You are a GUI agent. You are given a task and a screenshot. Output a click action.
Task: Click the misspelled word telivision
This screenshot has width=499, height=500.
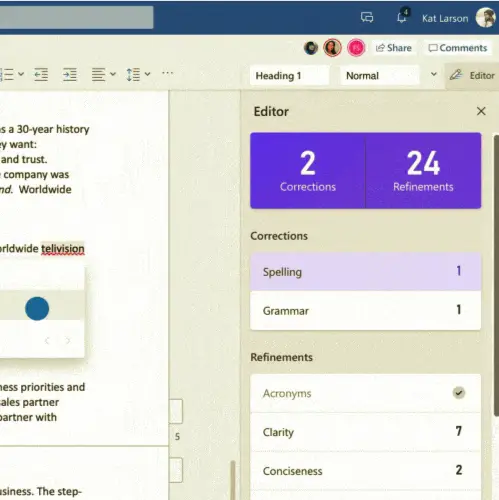pos(63,249)
